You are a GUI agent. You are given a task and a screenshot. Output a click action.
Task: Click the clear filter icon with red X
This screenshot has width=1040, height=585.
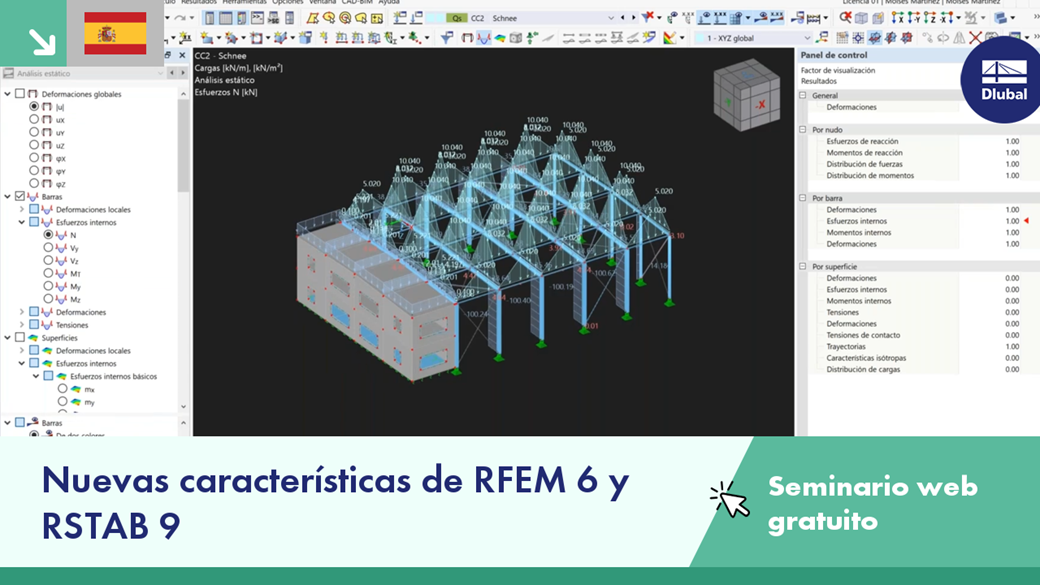click(x=648, y=18)
